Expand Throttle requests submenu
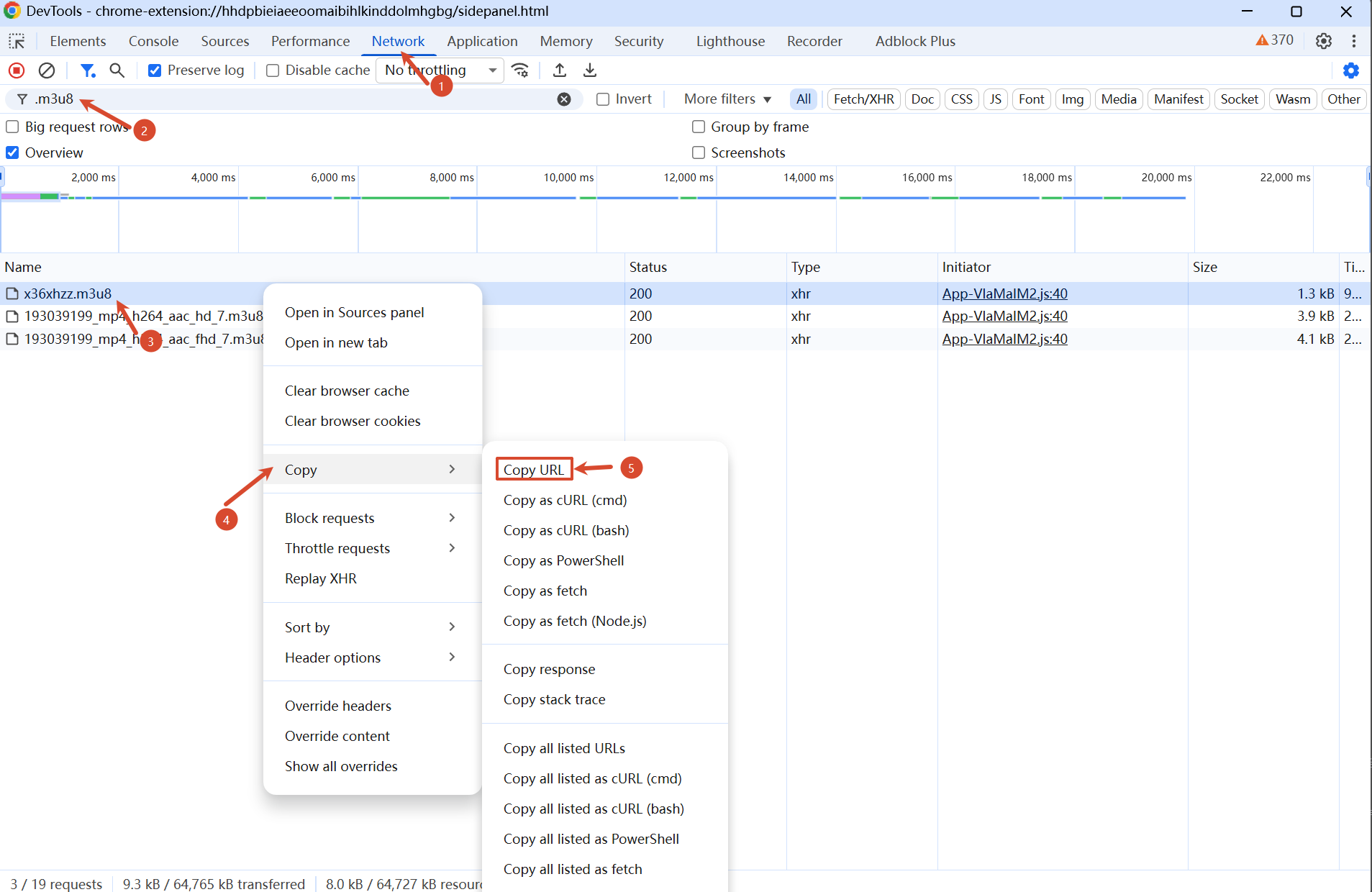Viewport: 1372px width, 892px height. (372, 548)
